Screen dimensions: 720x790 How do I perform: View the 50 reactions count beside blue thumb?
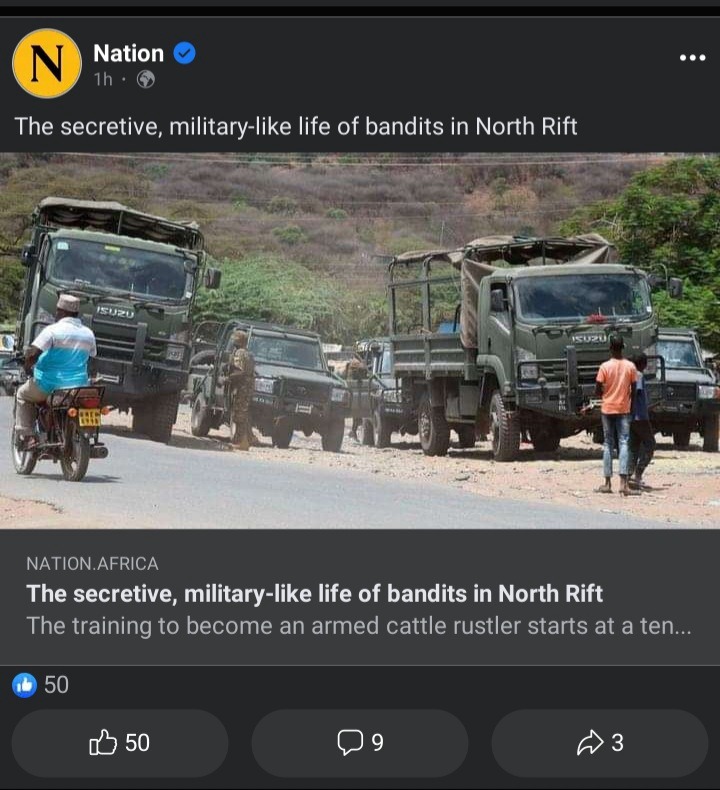point(56,685)
